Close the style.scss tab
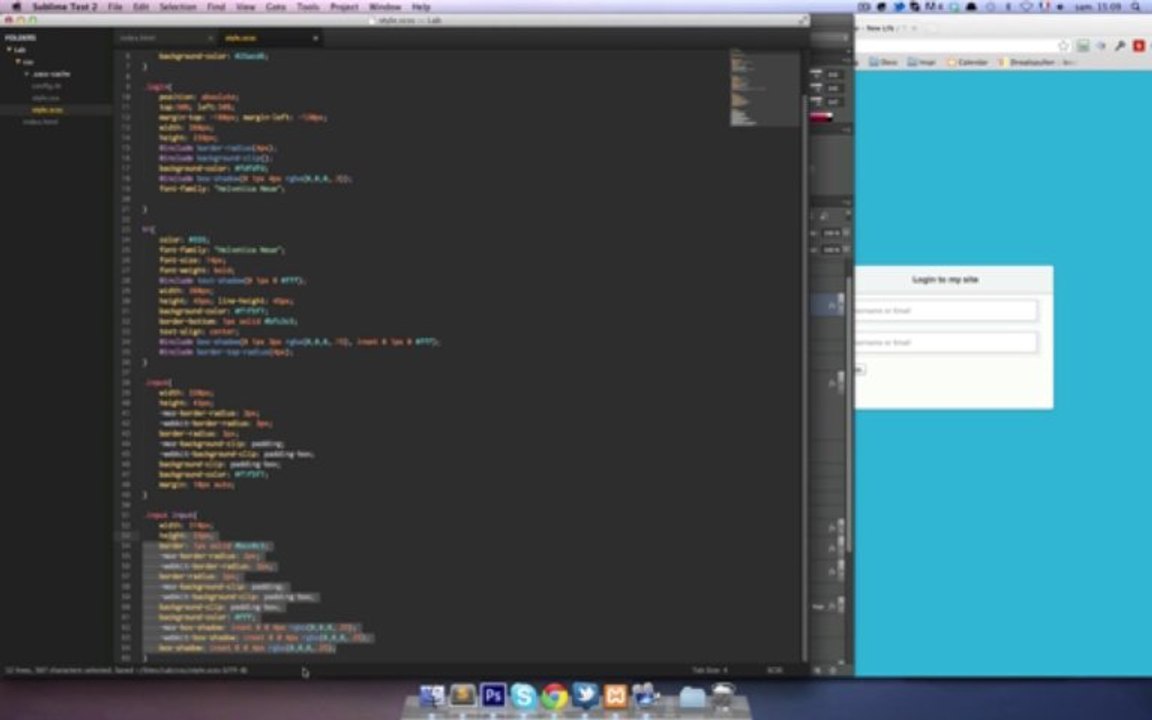1152x720 pixels. click(x=316, y=38)
